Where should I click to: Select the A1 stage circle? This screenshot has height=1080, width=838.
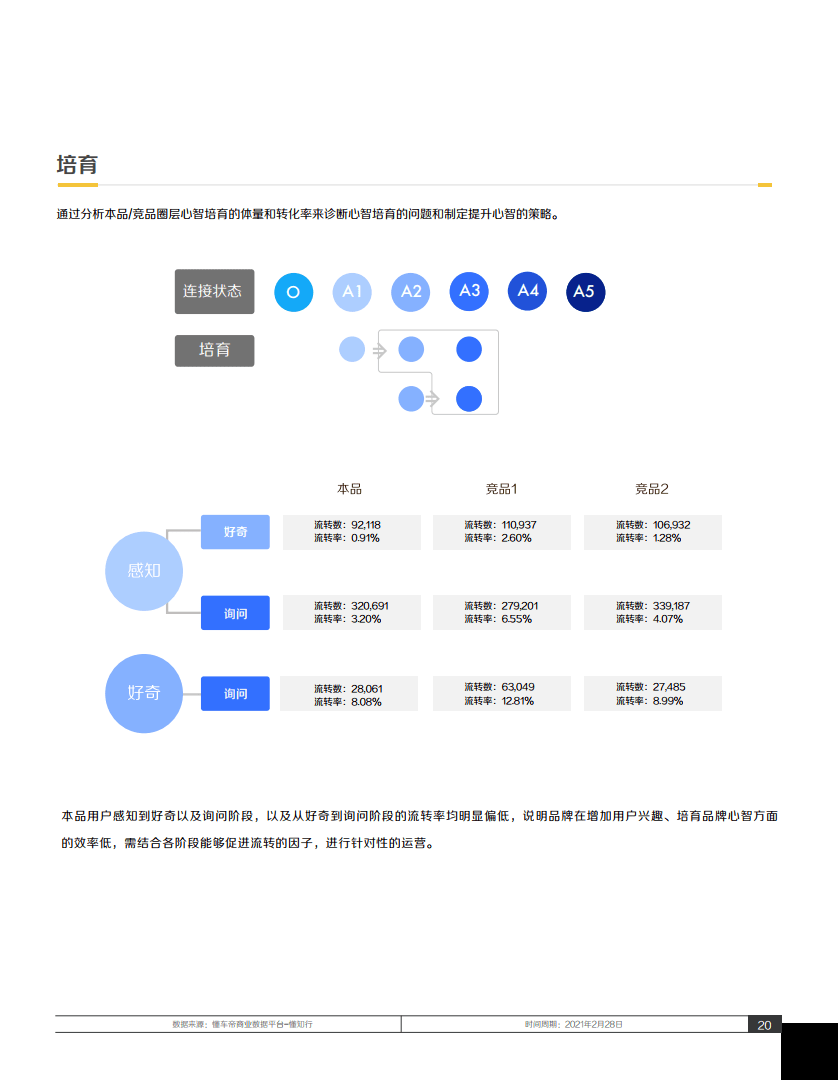351,292
